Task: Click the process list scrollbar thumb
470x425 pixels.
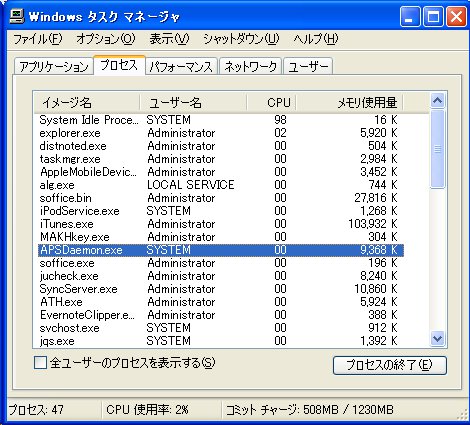Action: (x=437, y=149)
